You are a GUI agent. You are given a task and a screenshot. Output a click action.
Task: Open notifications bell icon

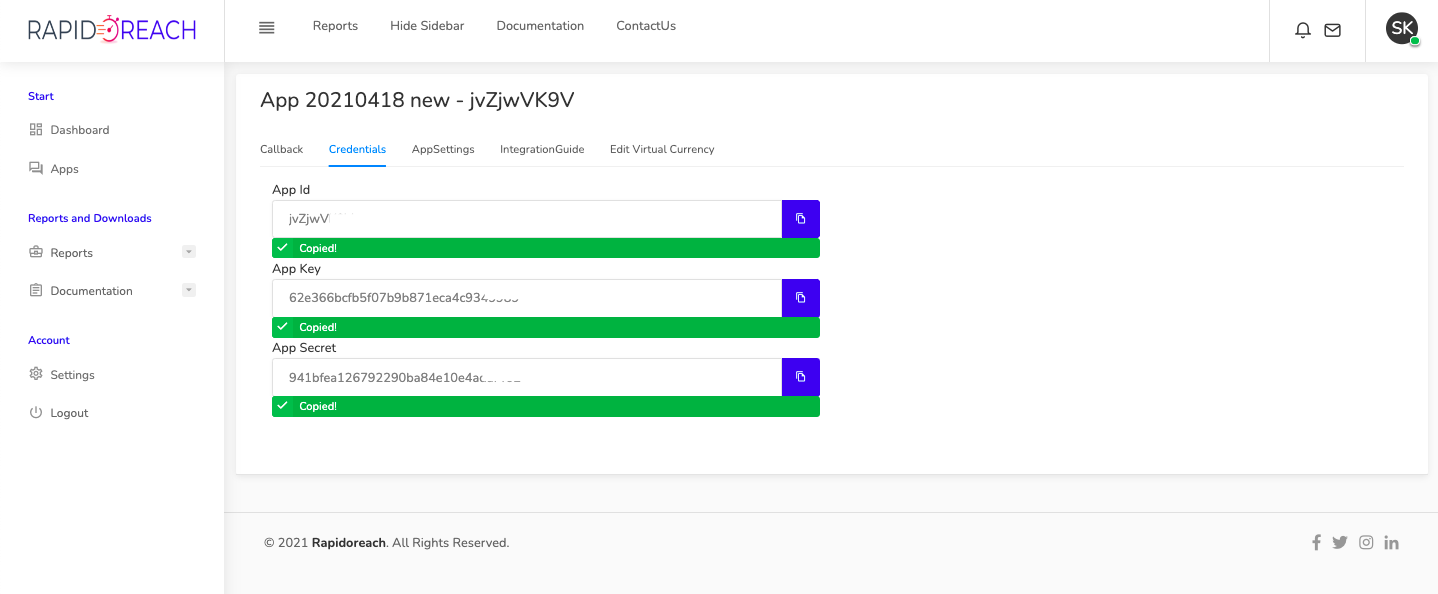(1303, 30)
